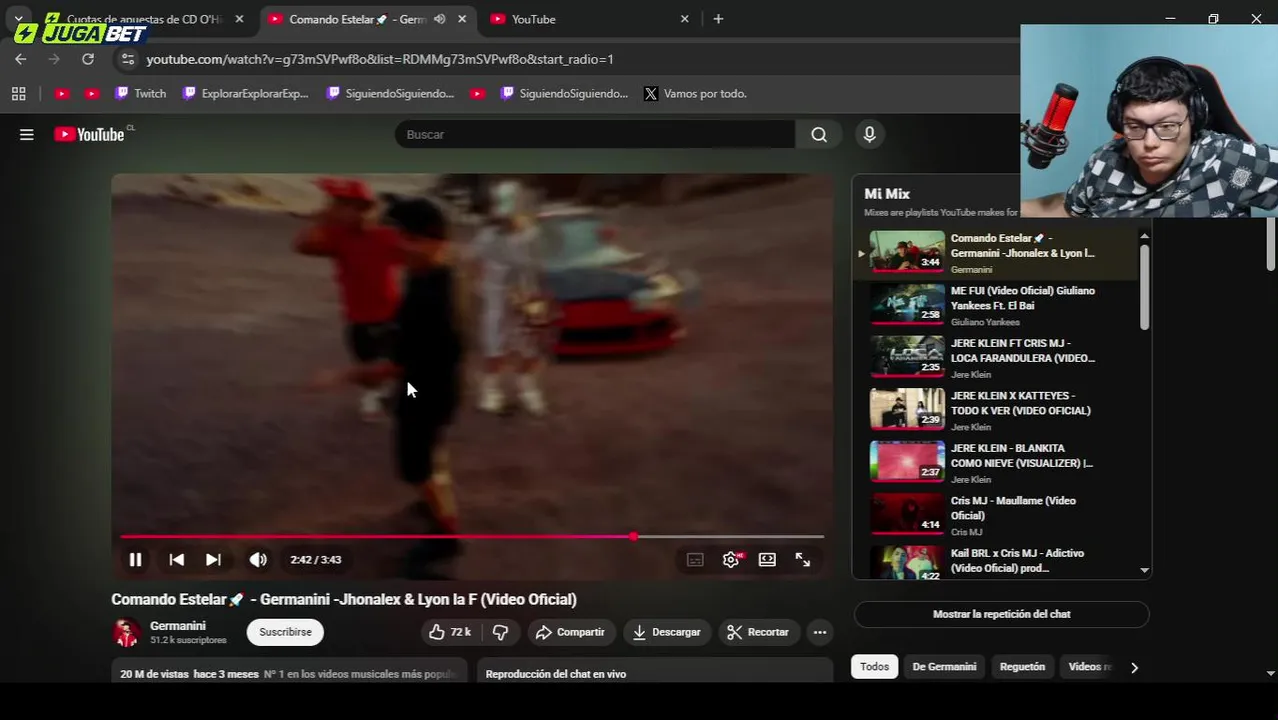Open Compartir share dialog
This screenshot has width=1278, height=720.
[x=570, y=632]
